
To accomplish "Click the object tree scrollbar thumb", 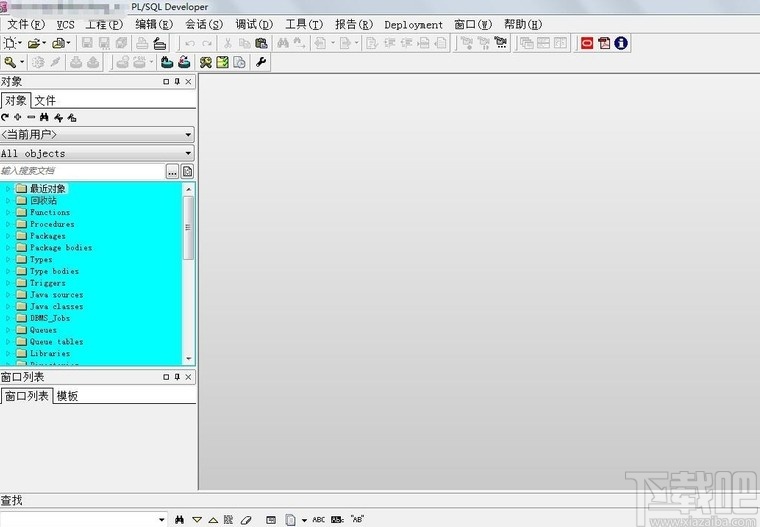I will (x=188, y=227).
